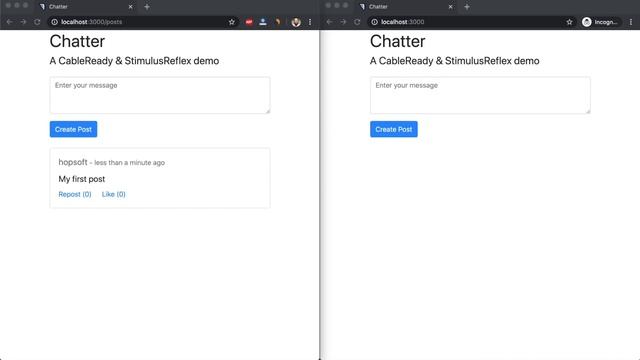640x360 pixels.
Task: Select the 'My first post' text
Action: [x=82, y=179]
